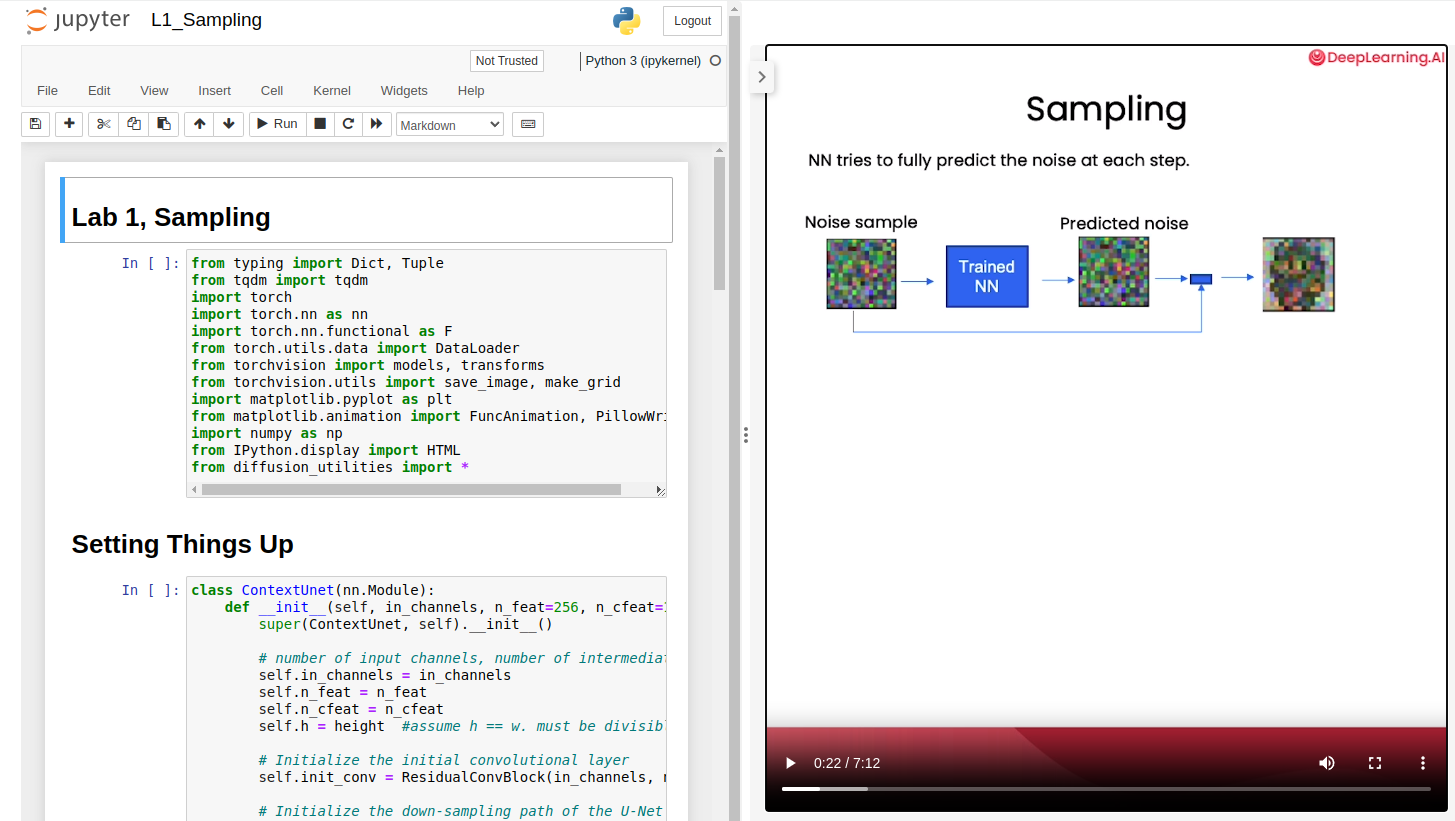This screenshot has width=1455, height=821.
Task: Restart kernel and run all fast-forward icon
Action: click(376, 124)
